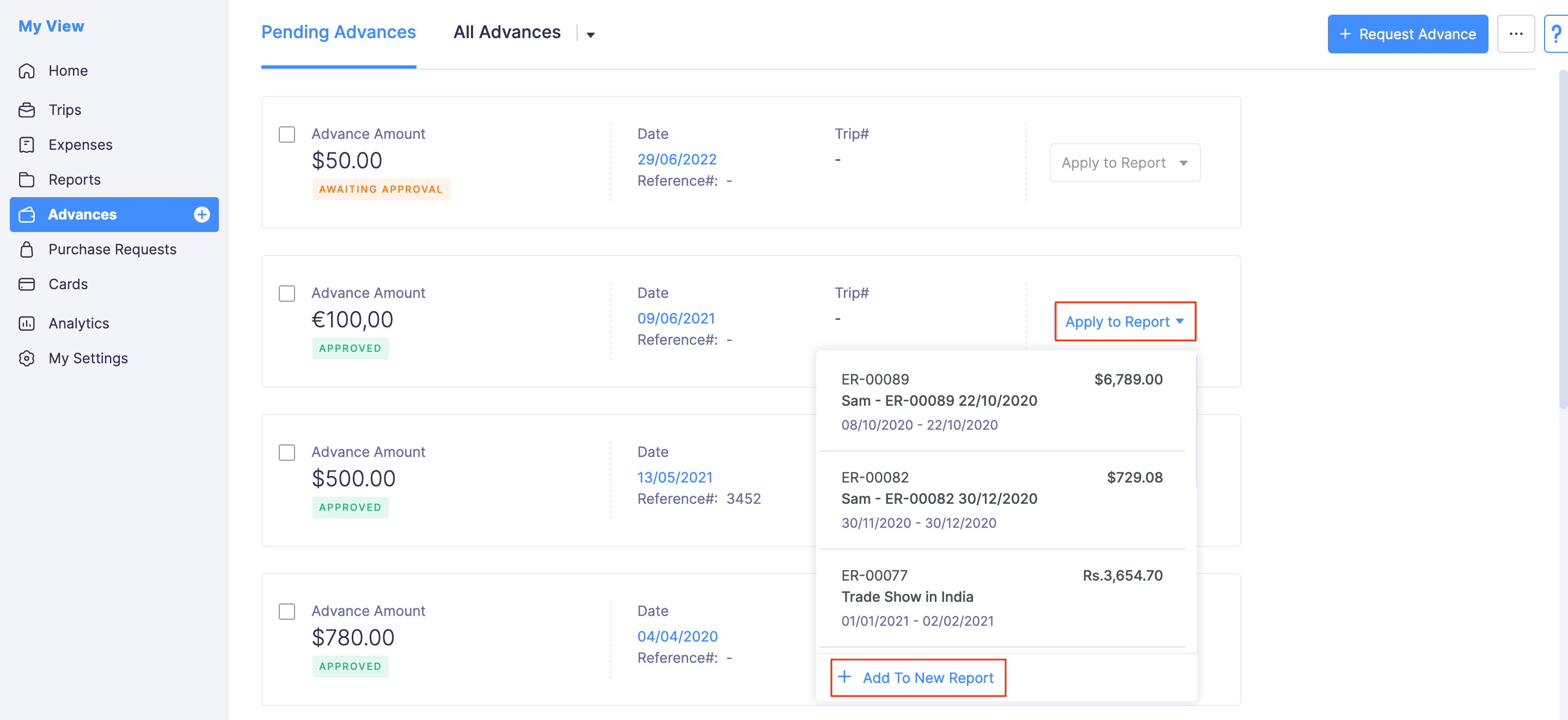Choose Add To New Report
This screenshot has height=720, width=1568.
(918, 678)
